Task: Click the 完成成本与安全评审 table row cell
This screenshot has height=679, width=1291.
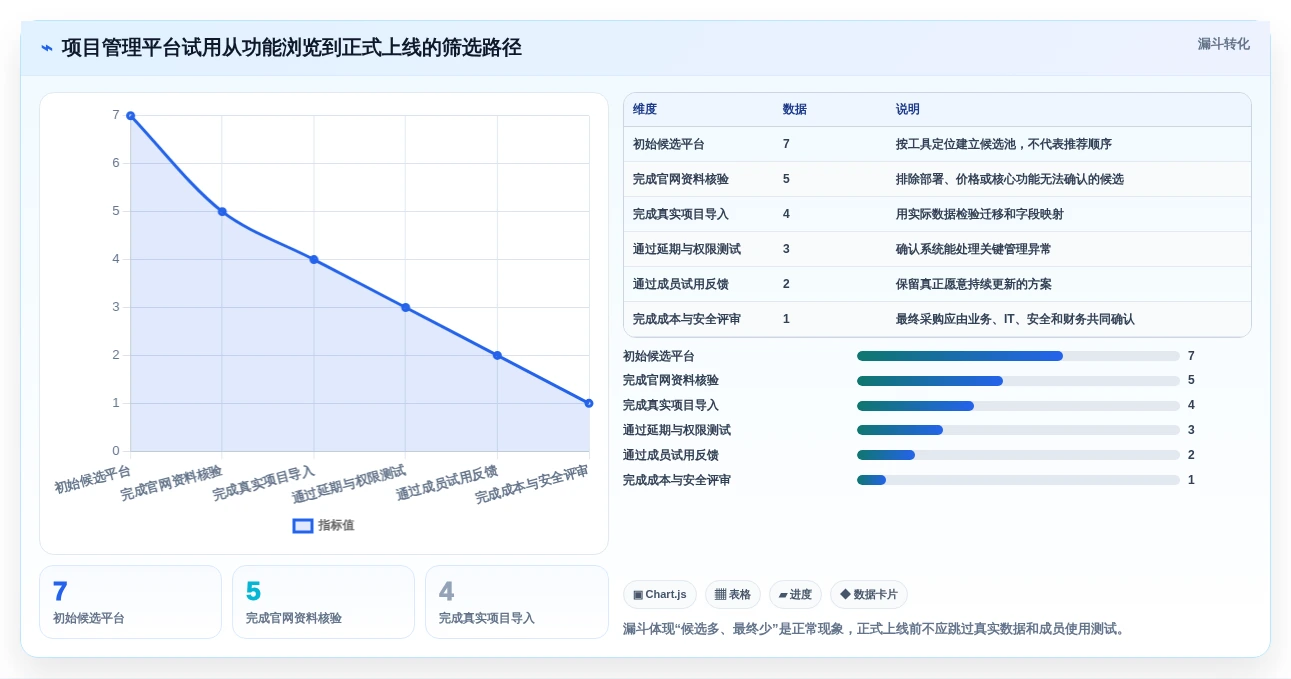Action: [687, 320]
